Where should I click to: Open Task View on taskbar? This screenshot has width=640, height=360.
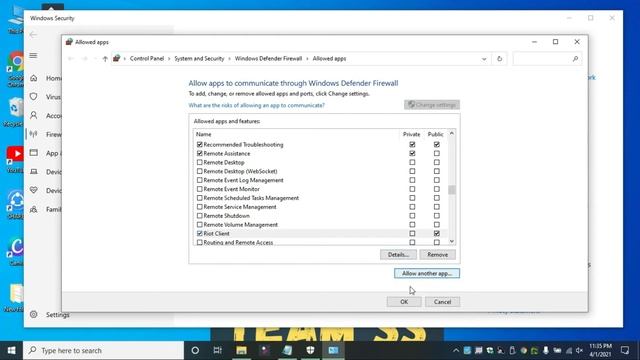click(x=218, y=350)
